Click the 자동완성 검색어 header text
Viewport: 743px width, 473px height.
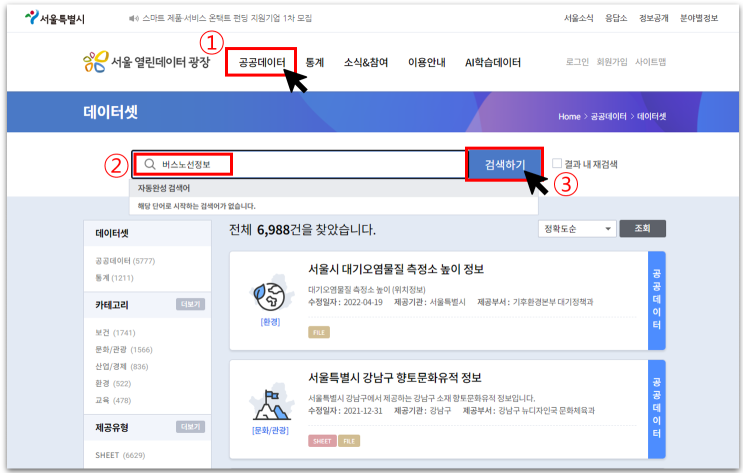point(163,188)
